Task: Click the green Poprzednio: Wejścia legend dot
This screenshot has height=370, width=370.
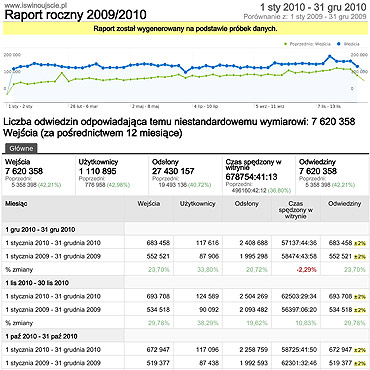Action: (286, 44)
